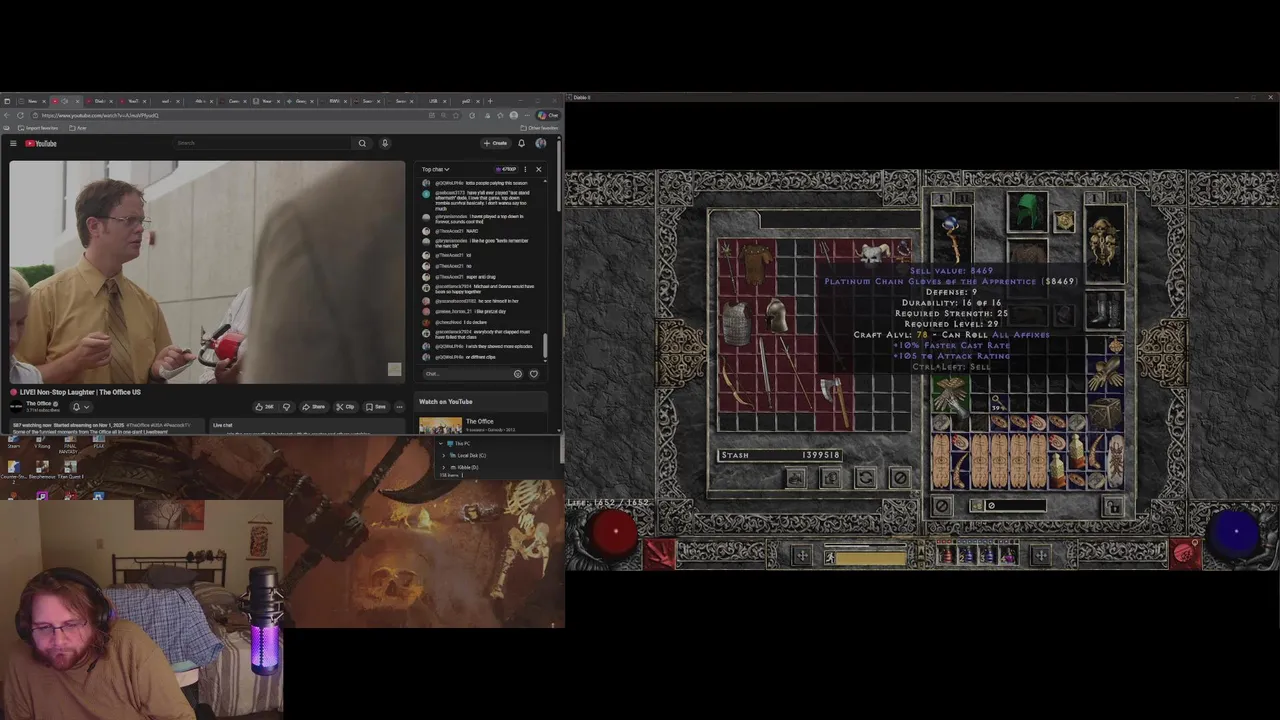Click the YouTube search magnifier button
1280x720 pixels.
362,143
